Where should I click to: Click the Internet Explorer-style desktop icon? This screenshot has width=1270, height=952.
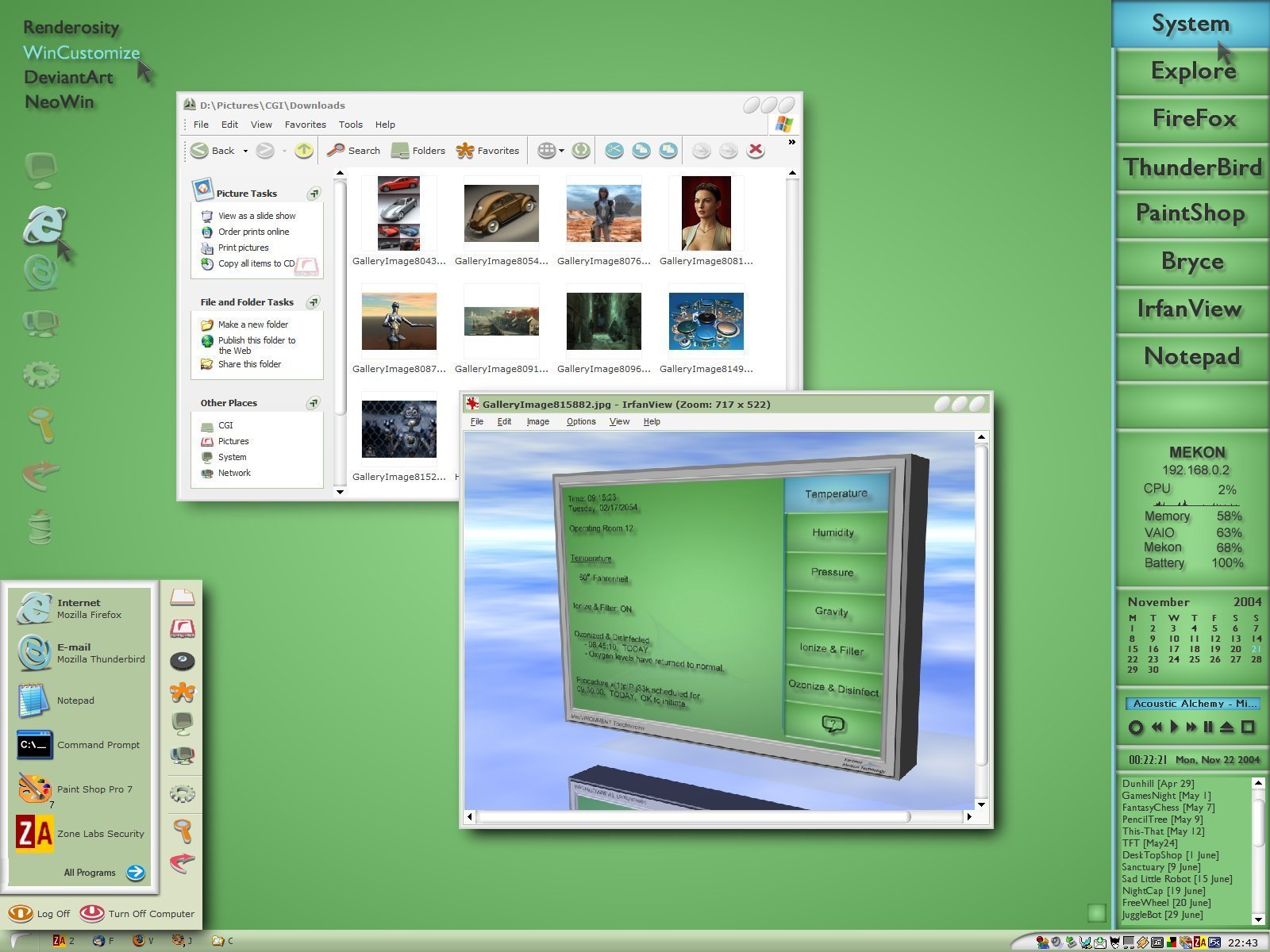point(44,225)
